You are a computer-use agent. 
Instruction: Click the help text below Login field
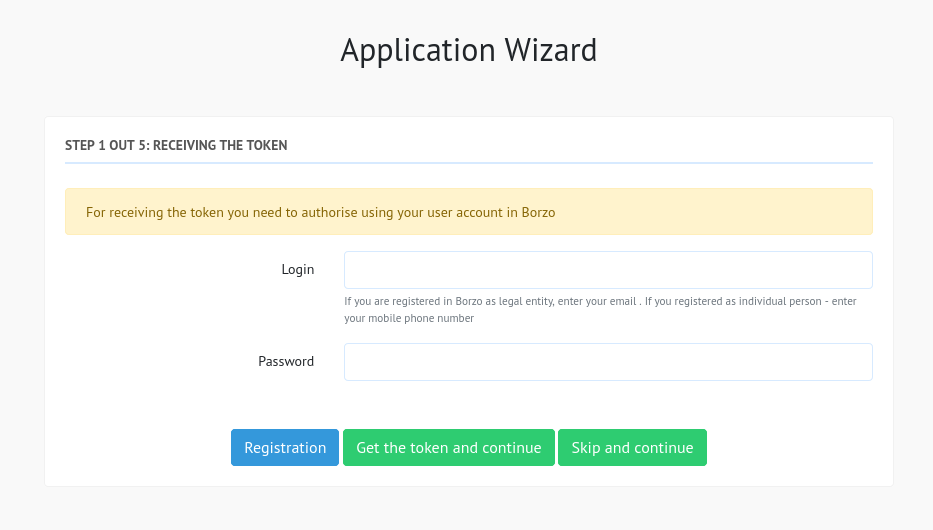600,309
